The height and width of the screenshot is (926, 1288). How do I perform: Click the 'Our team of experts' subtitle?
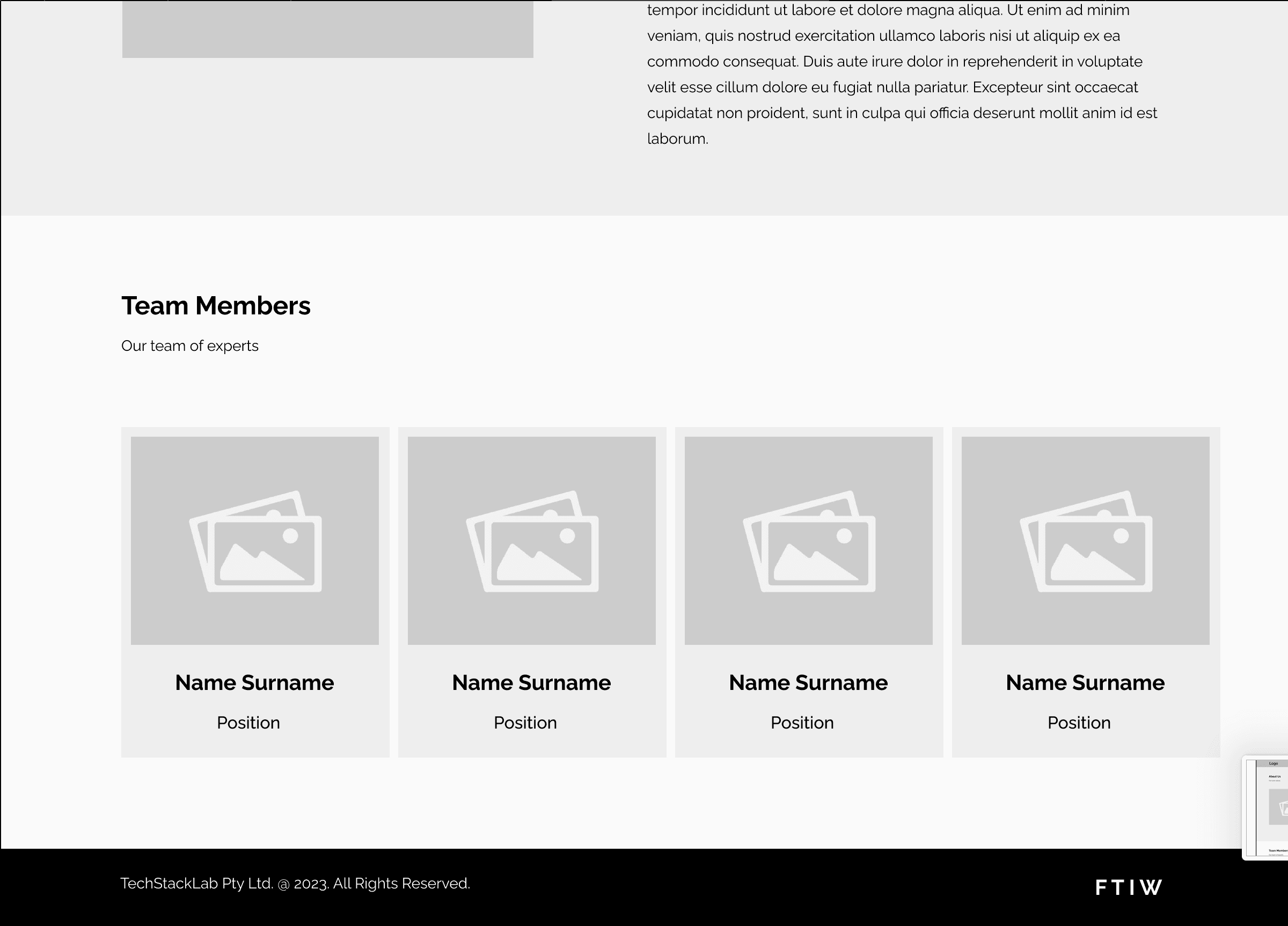coord(189,346)
